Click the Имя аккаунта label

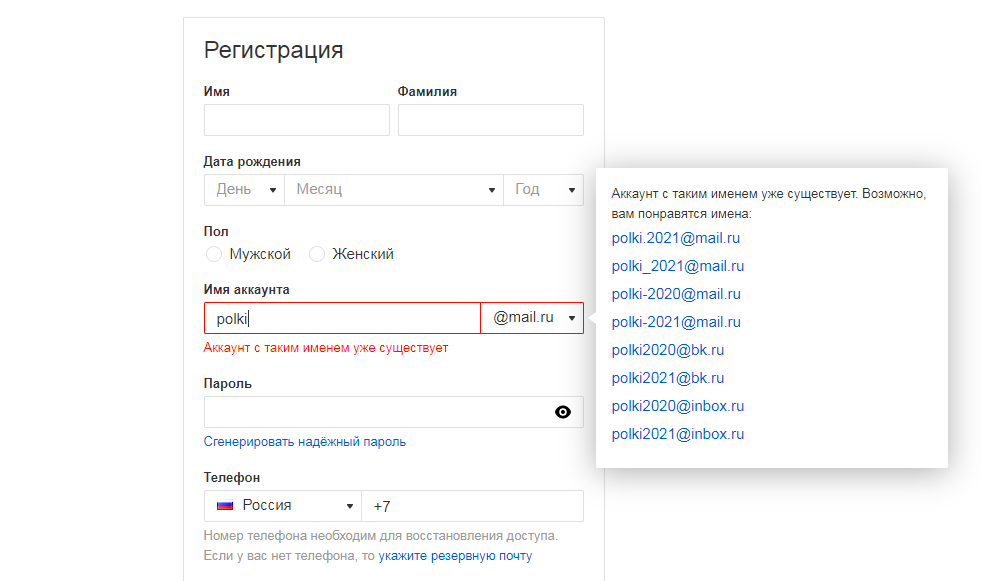247,290
